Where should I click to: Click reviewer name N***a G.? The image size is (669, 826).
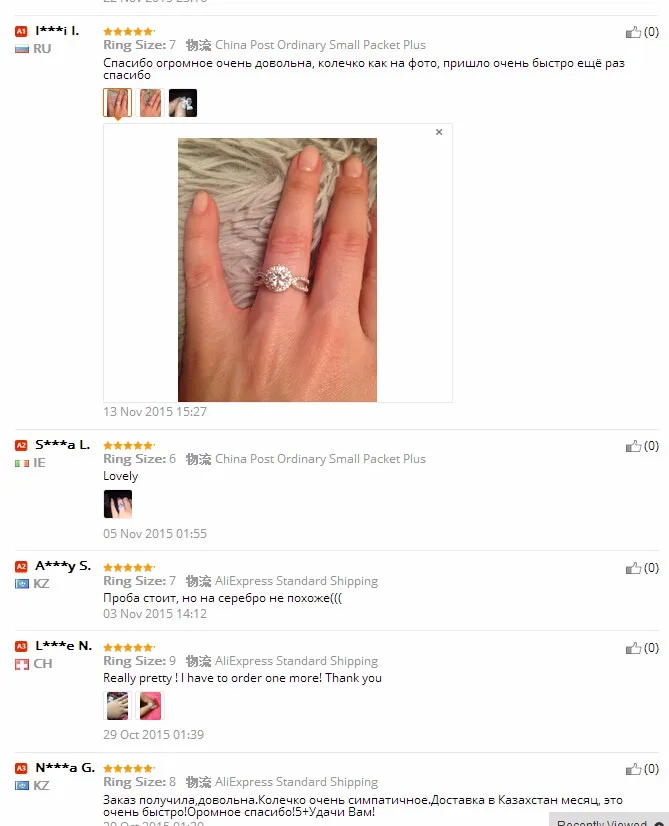(x=65, y=768)
